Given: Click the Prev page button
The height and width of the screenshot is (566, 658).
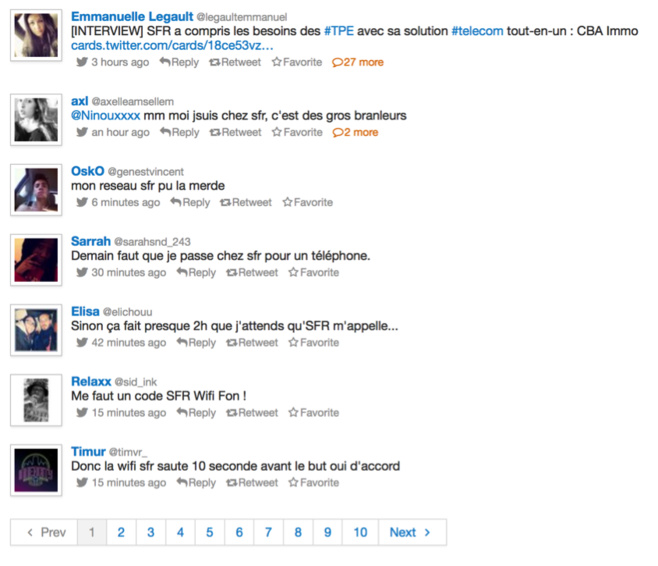Looking at the screenshot, I should pos(45,532).
